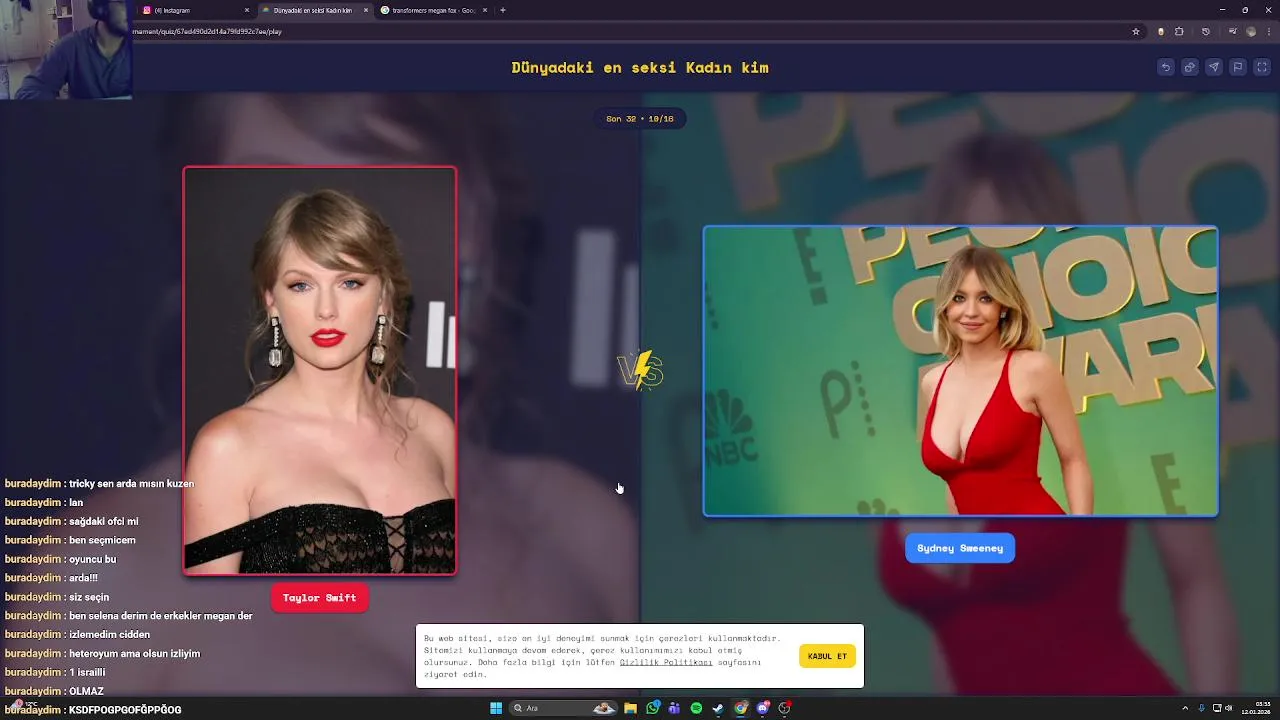This screenshot has height=720, width=1280.
Task: Open WhatsApp from the taskbar
Action: 653,708
